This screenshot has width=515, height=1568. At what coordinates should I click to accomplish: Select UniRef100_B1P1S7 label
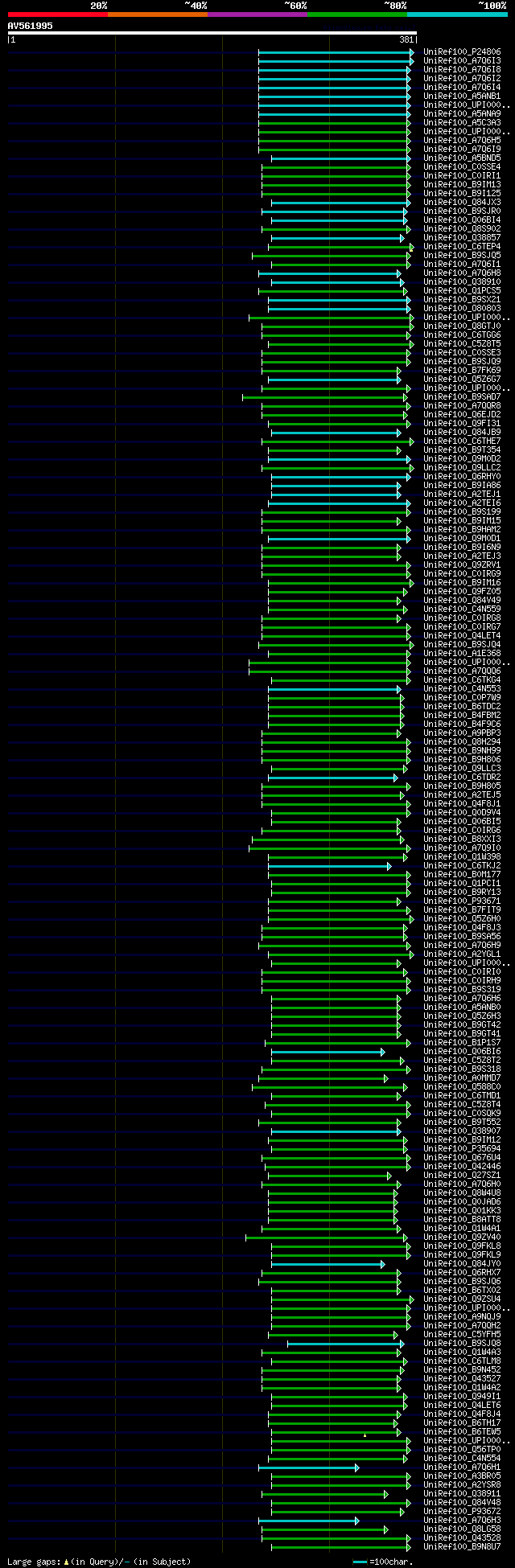pos(462,1042)
